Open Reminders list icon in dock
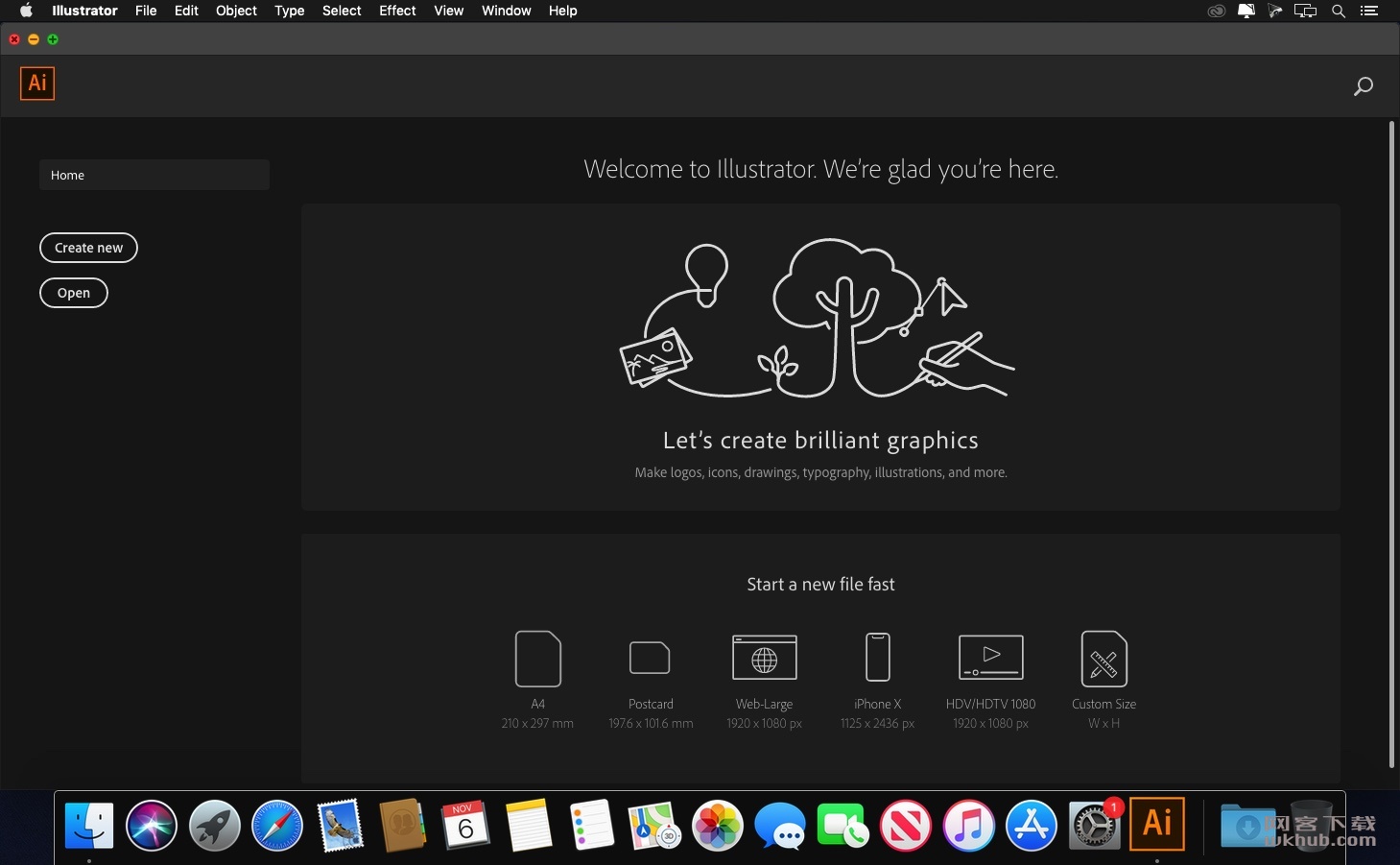 click(x=591, y=826)
